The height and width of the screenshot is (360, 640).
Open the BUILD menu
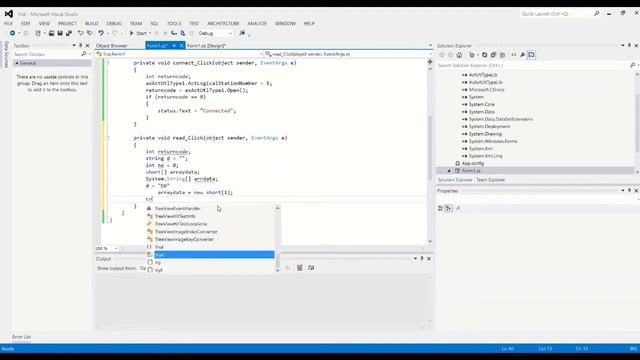(91, 24)
